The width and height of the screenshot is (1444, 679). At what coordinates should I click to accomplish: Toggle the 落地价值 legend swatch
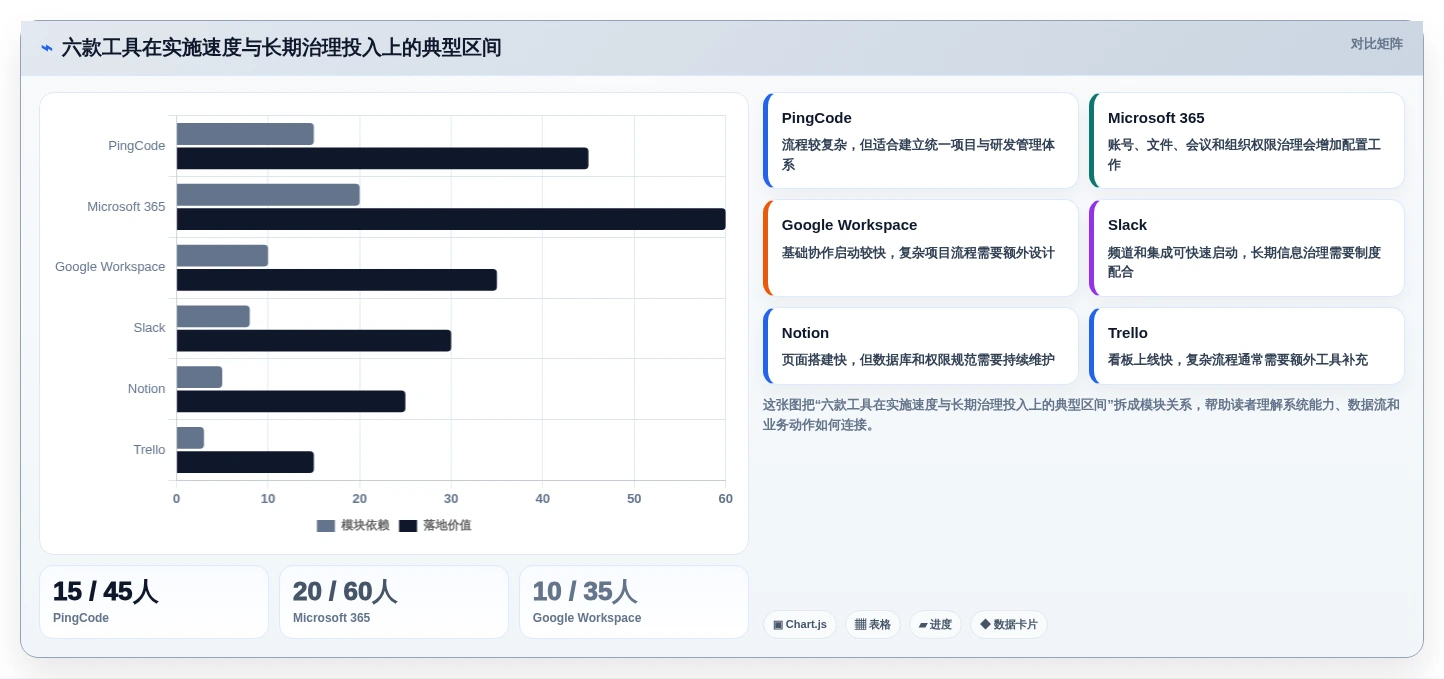tap(408, 526)
